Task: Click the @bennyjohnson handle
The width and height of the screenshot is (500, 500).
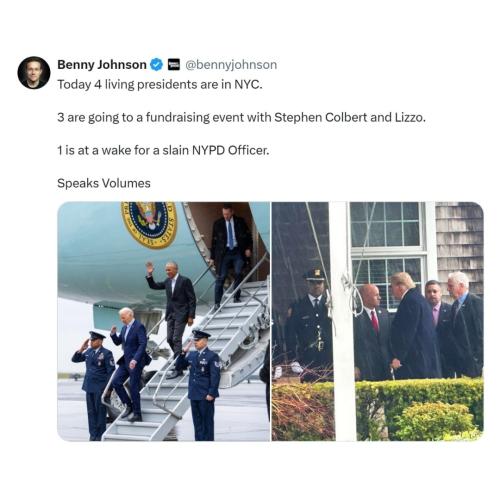Action: coord(231,65)
